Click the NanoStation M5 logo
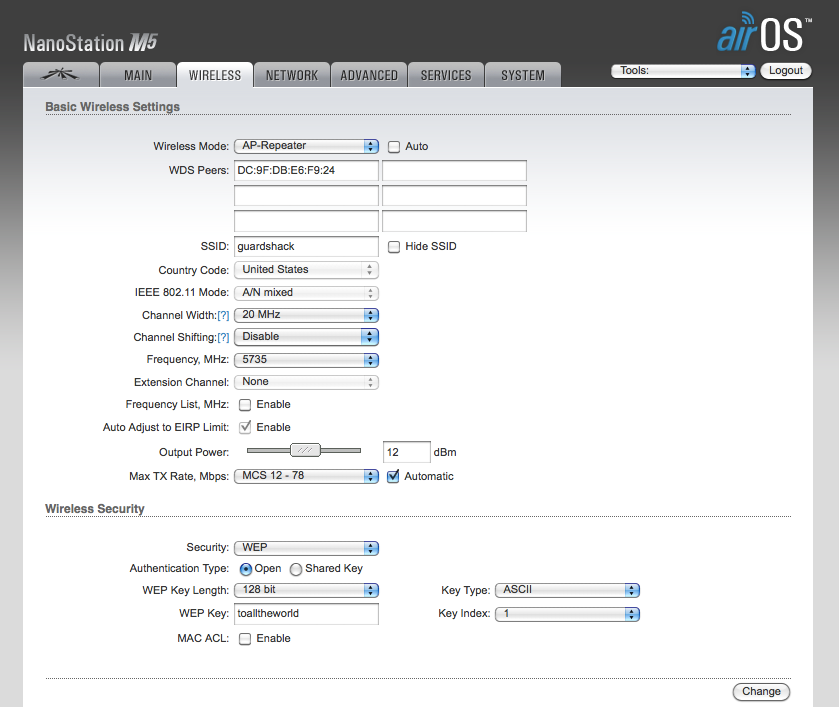The height and width of the screenshot is (707, 839). coord(90,42)
